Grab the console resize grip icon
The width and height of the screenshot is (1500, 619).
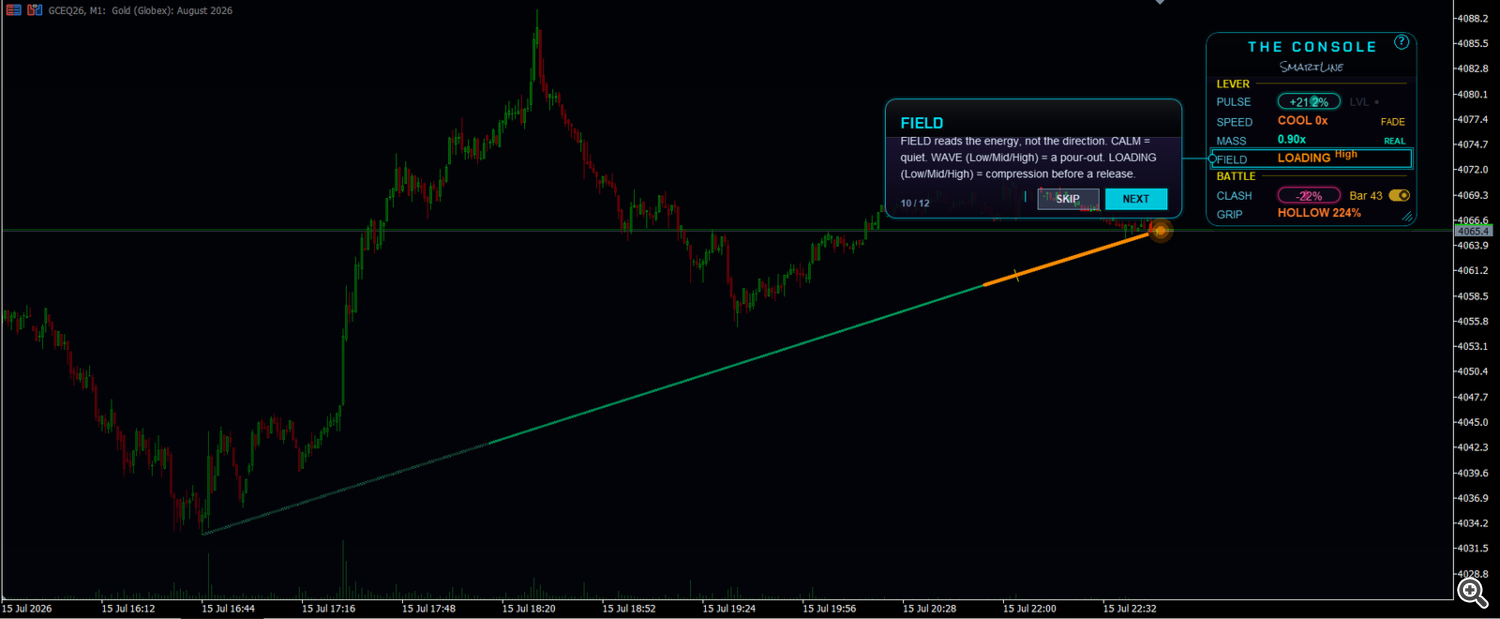coord(1407,215)
